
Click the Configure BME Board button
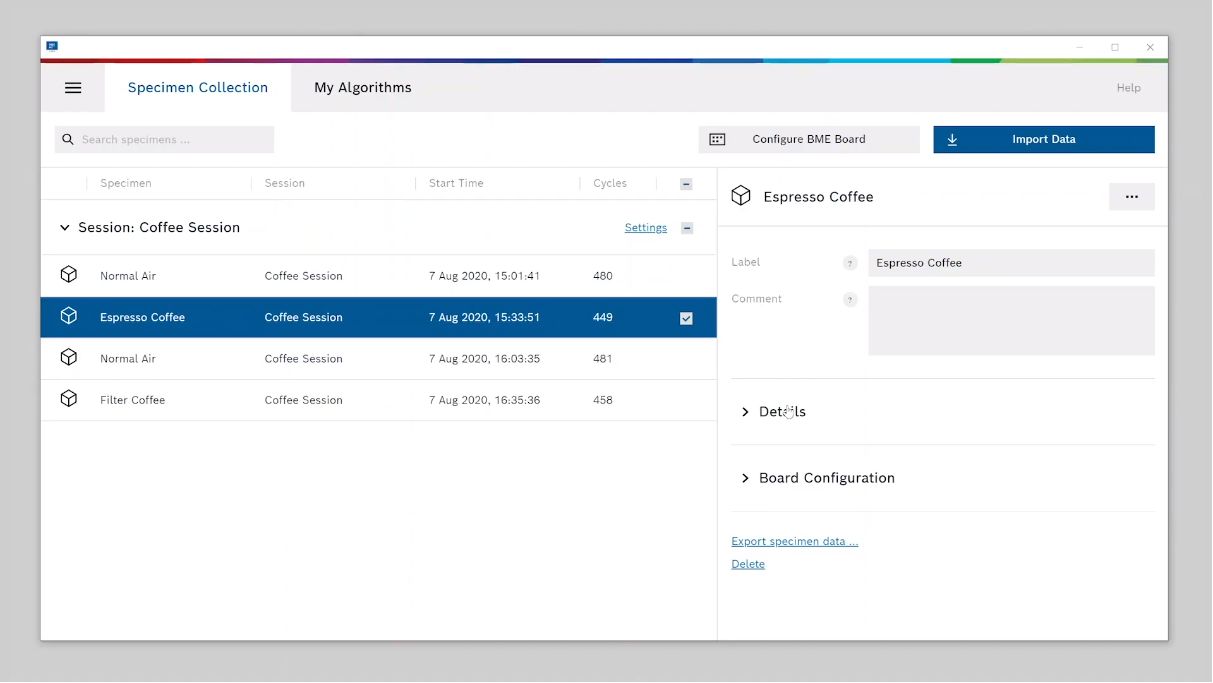coord(808,140)
